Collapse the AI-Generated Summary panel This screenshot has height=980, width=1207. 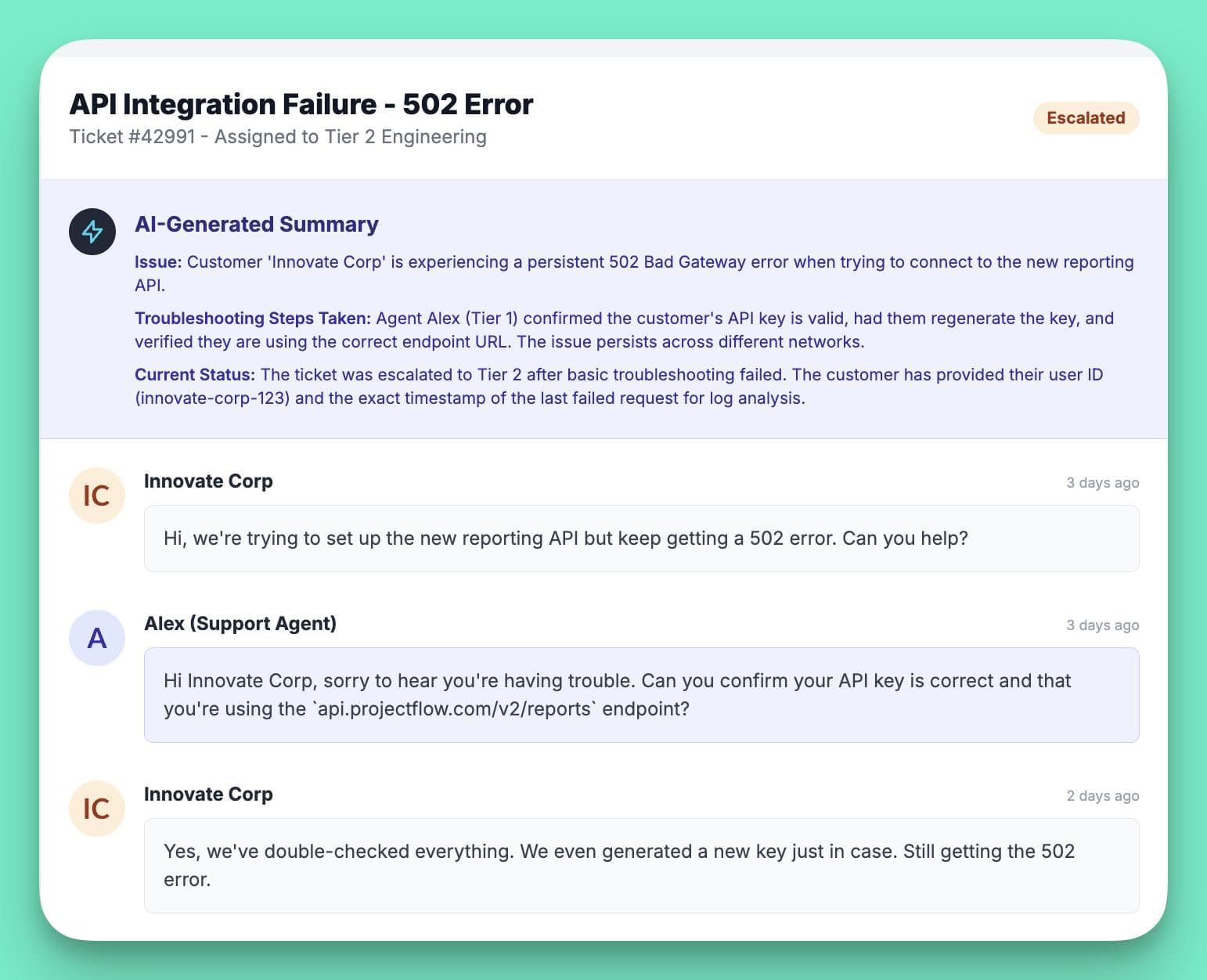(256, 224)
